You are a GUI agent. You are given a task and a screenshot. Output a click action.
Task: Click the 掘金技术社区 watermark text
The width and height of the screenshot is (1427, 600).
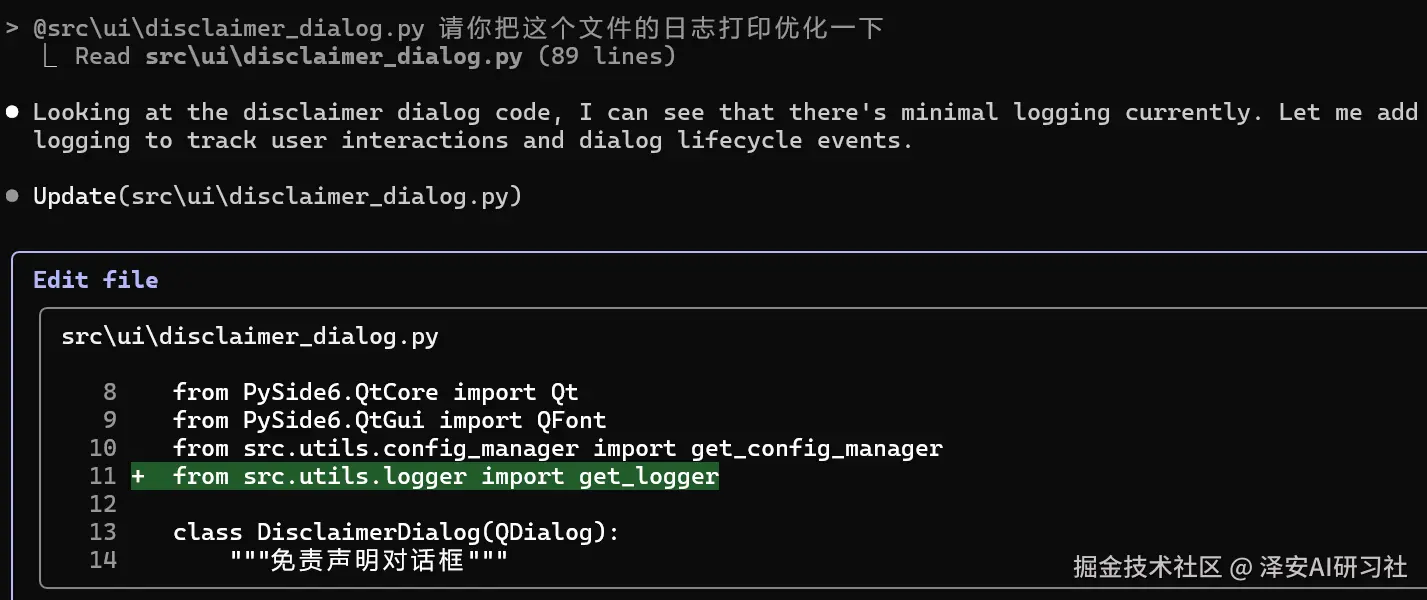pos(1147,568)
